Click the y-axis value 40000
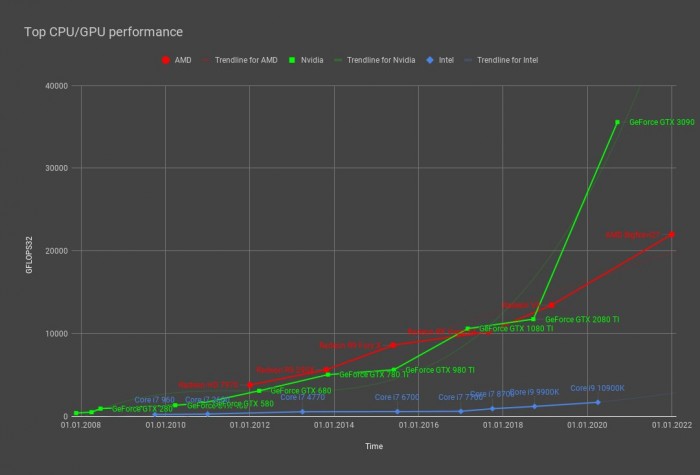This screenshot has height=475, width=700. pos(57,86)
